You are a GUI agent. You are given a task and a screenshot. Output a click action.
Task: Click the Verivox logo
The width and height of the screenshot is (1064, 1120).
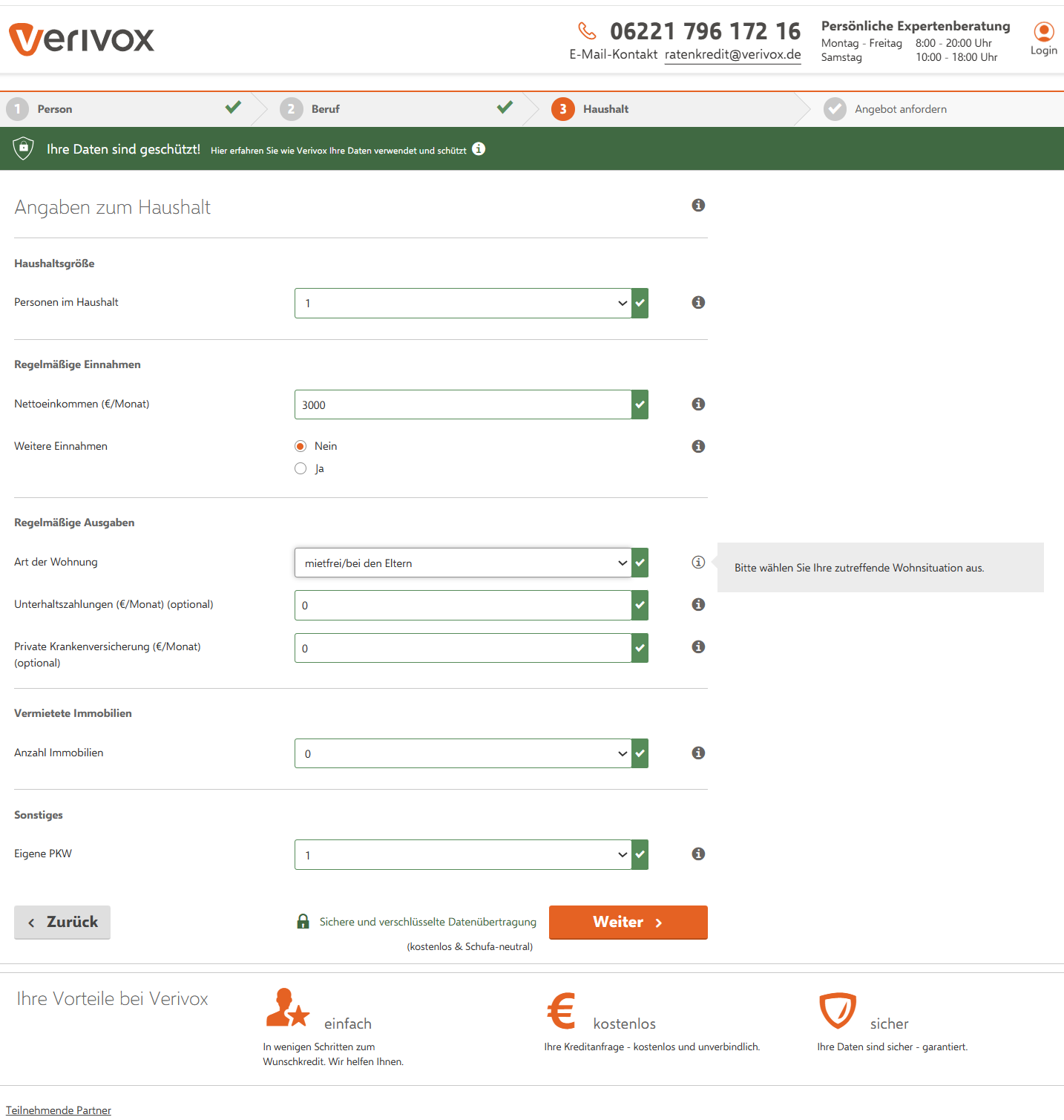point(82,39)
